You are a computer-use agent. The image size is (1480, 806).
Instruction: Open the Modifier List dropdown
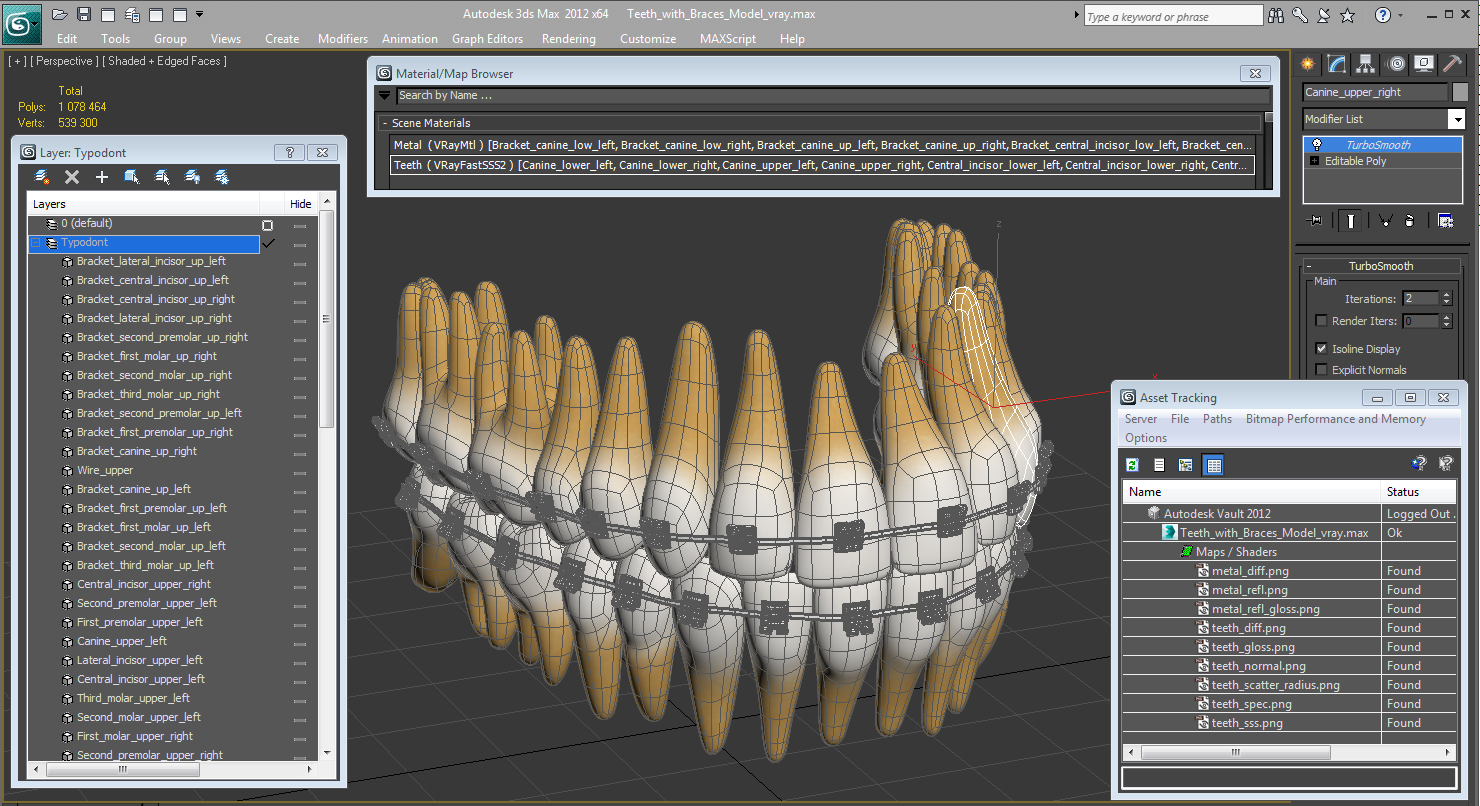[1456, 119]
